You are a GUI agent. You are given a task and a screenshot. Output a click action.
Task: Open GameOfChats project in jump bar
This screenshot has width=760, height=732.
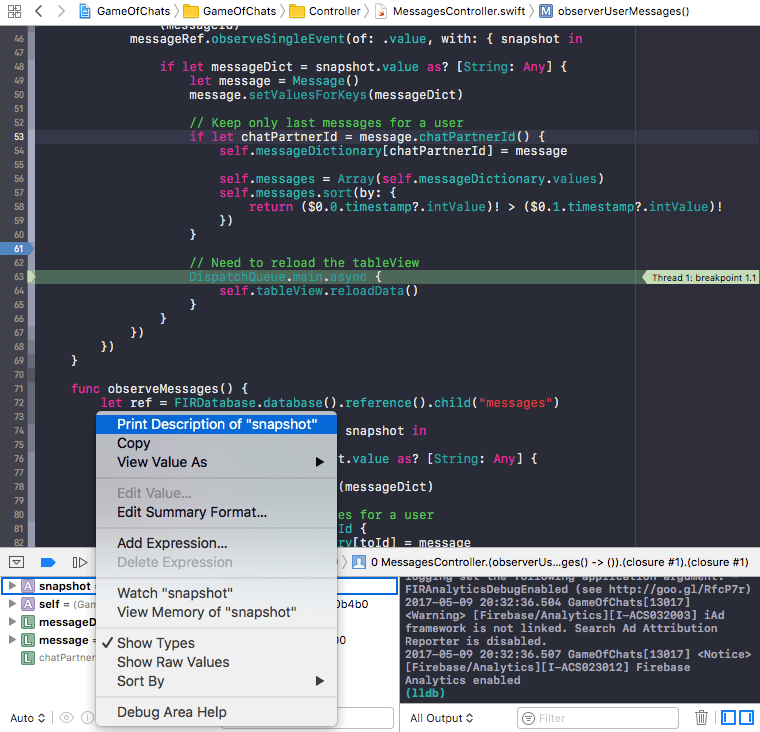click(125, 11)
